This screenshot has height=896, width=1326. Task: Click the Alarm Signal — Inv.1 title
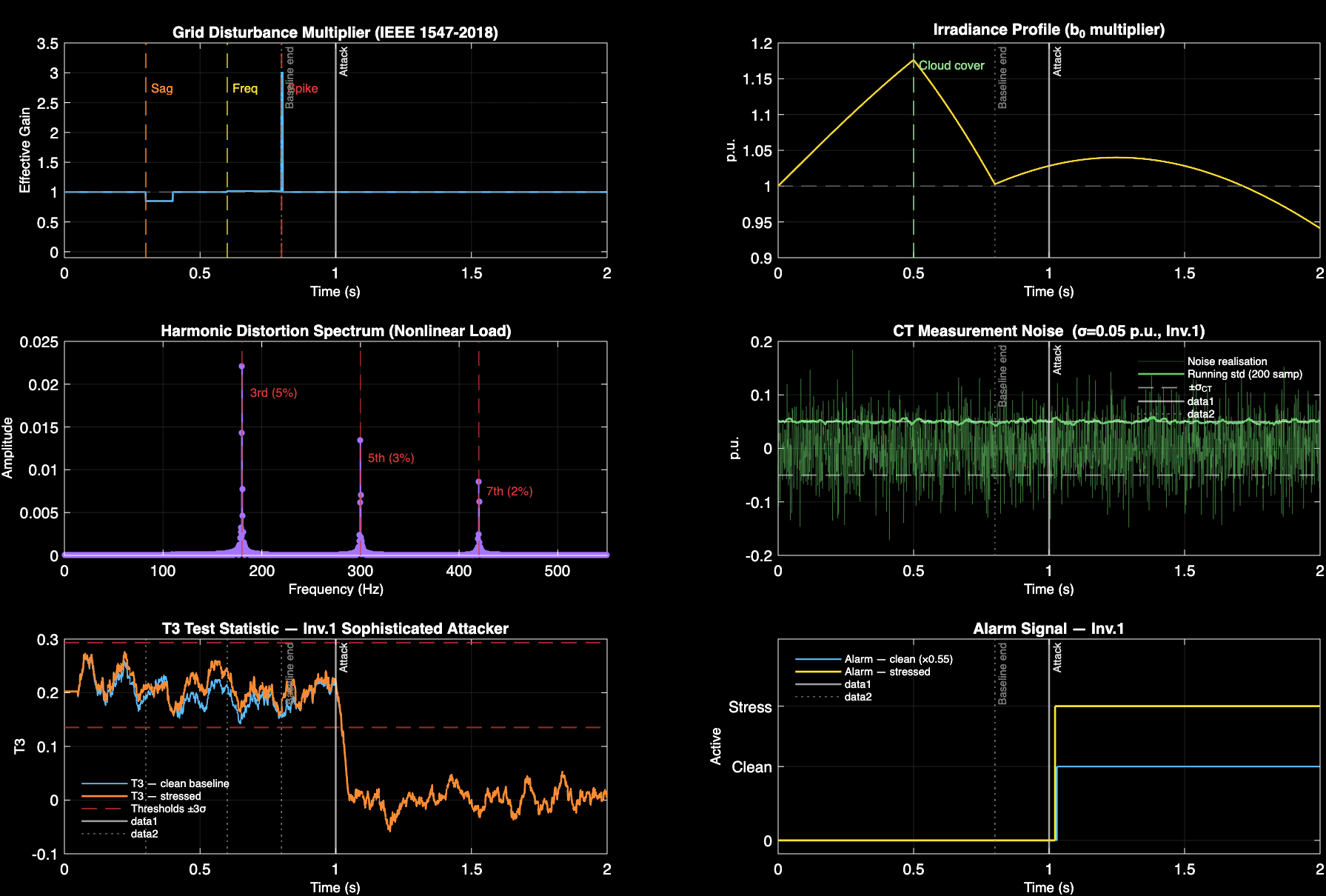point(1048,629)
